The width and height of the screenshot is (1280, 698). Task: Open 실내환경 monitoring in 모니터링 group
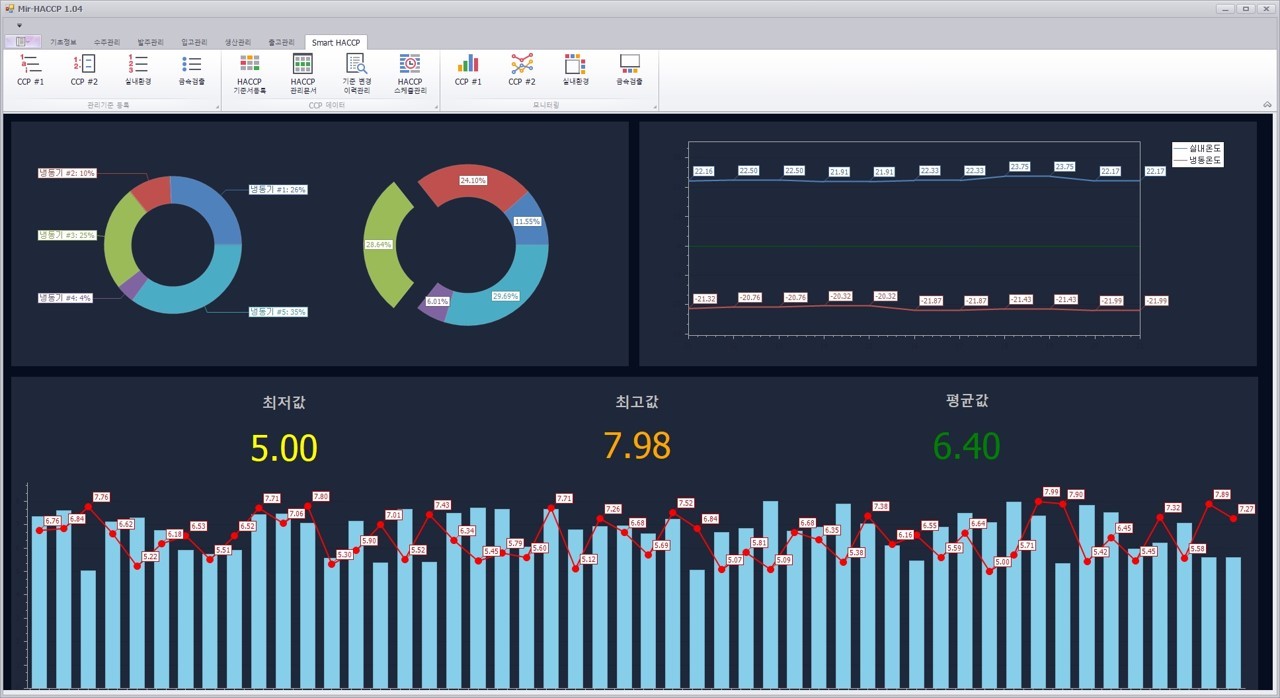coord(575,70)
